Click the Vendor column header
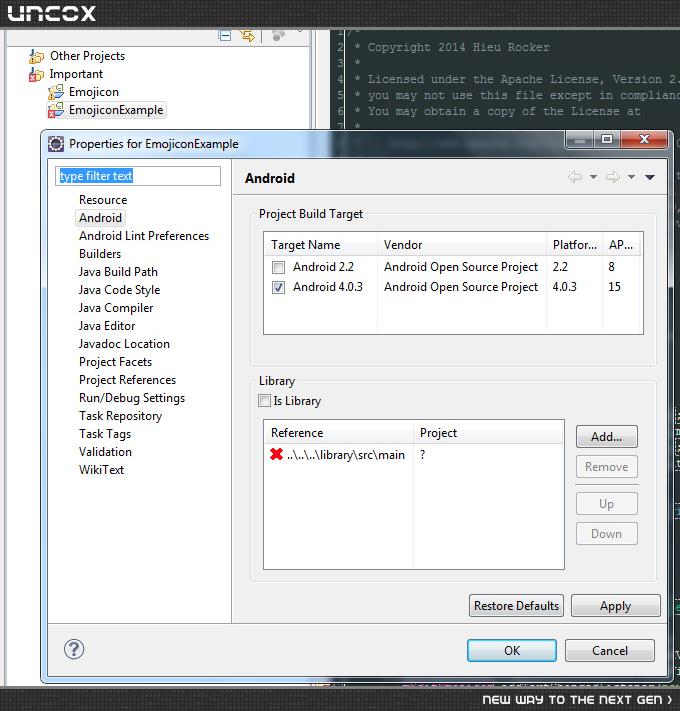 tap(462, 245)
